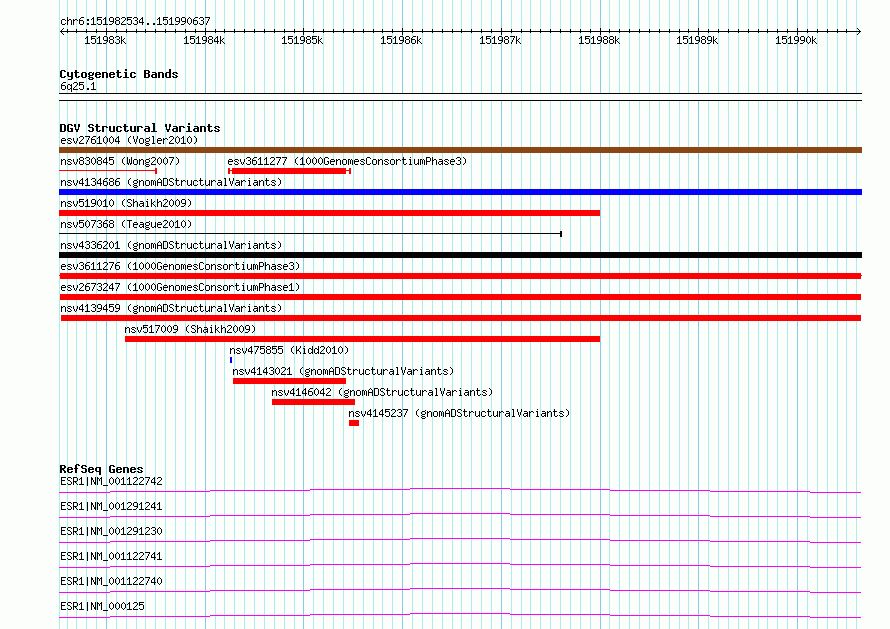The width and height of the screenshot is (890, 629).
Task: Click the ESR1|NM_001122741 transcript label
Action: tap(111, 556)
